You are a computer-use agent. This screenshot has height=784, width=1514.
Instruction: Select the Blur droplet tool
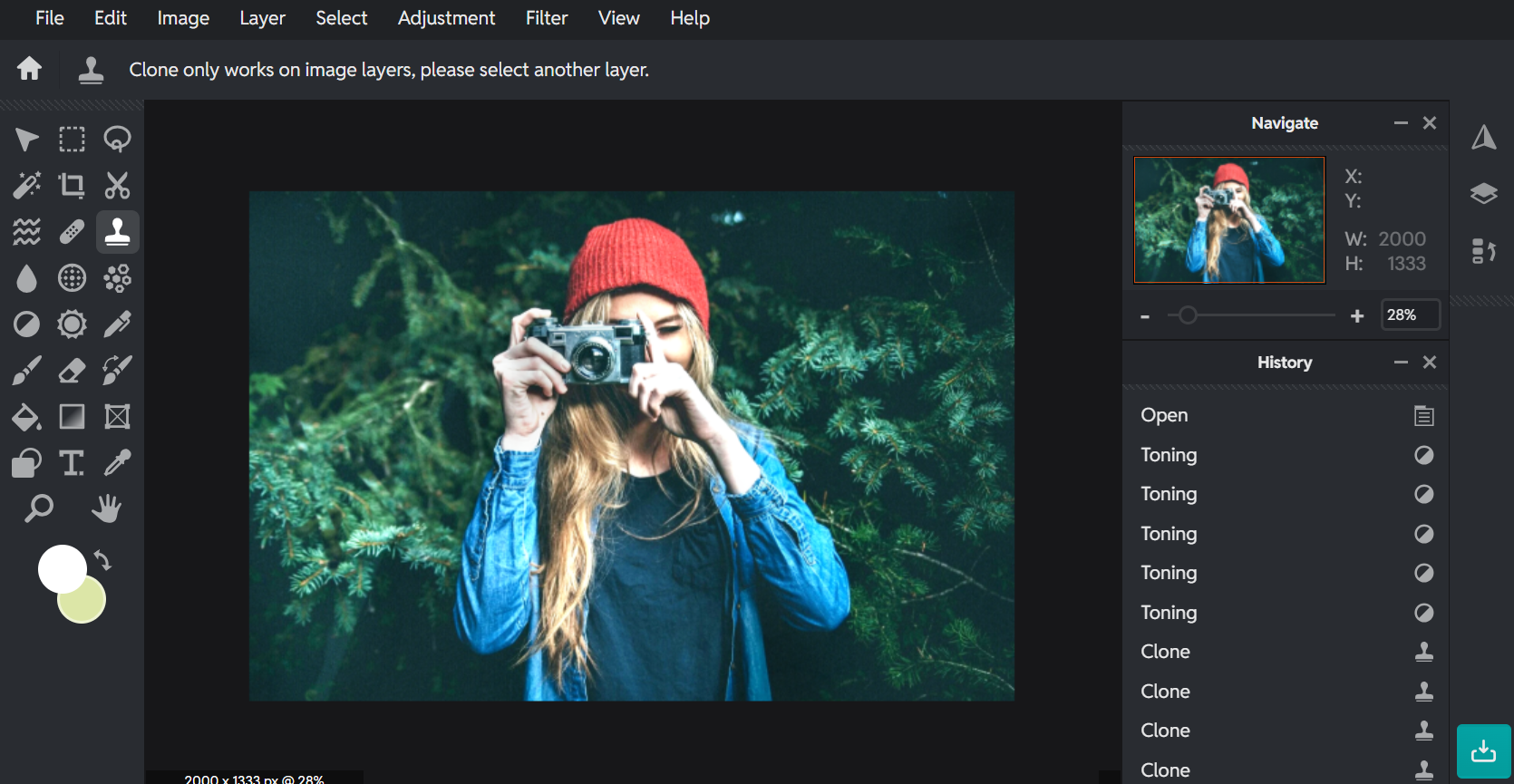click(x=26, y=278)
